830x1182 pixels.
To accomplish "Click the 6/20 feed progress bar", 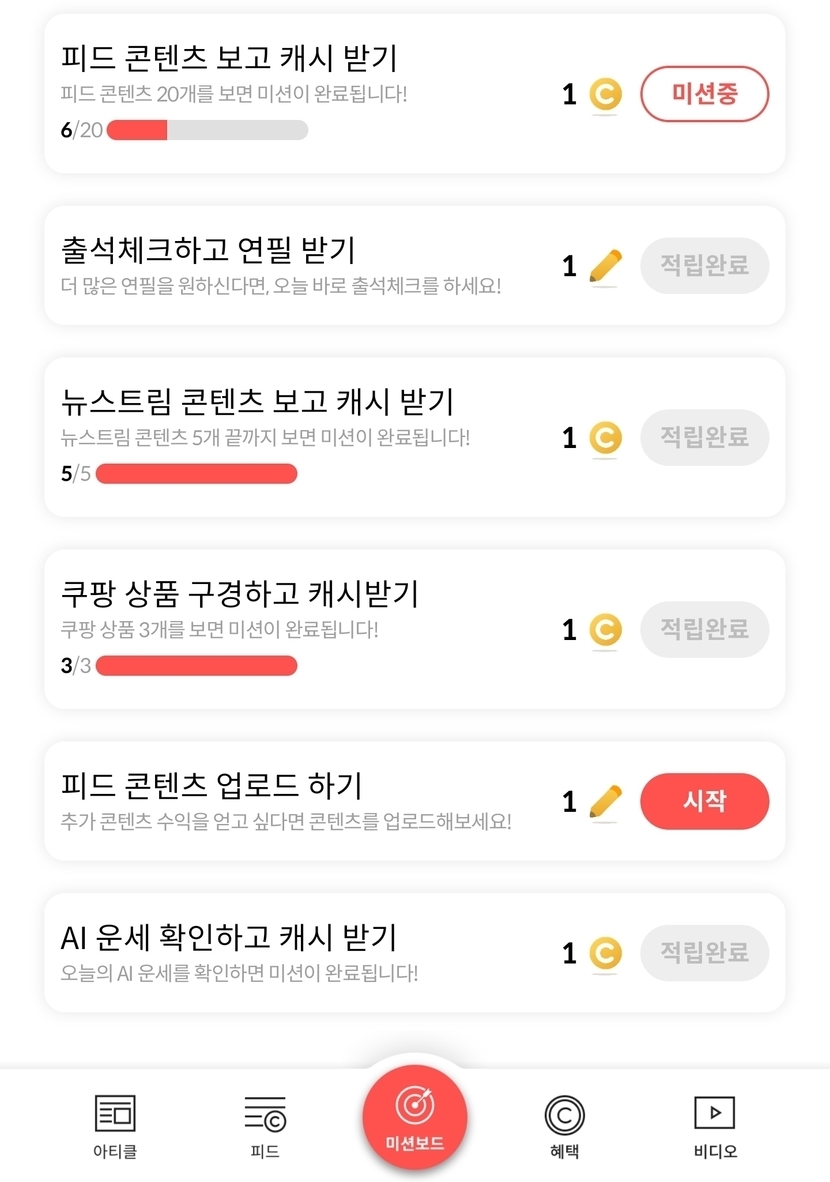I will pyautogui.click(x=207, y=130).
